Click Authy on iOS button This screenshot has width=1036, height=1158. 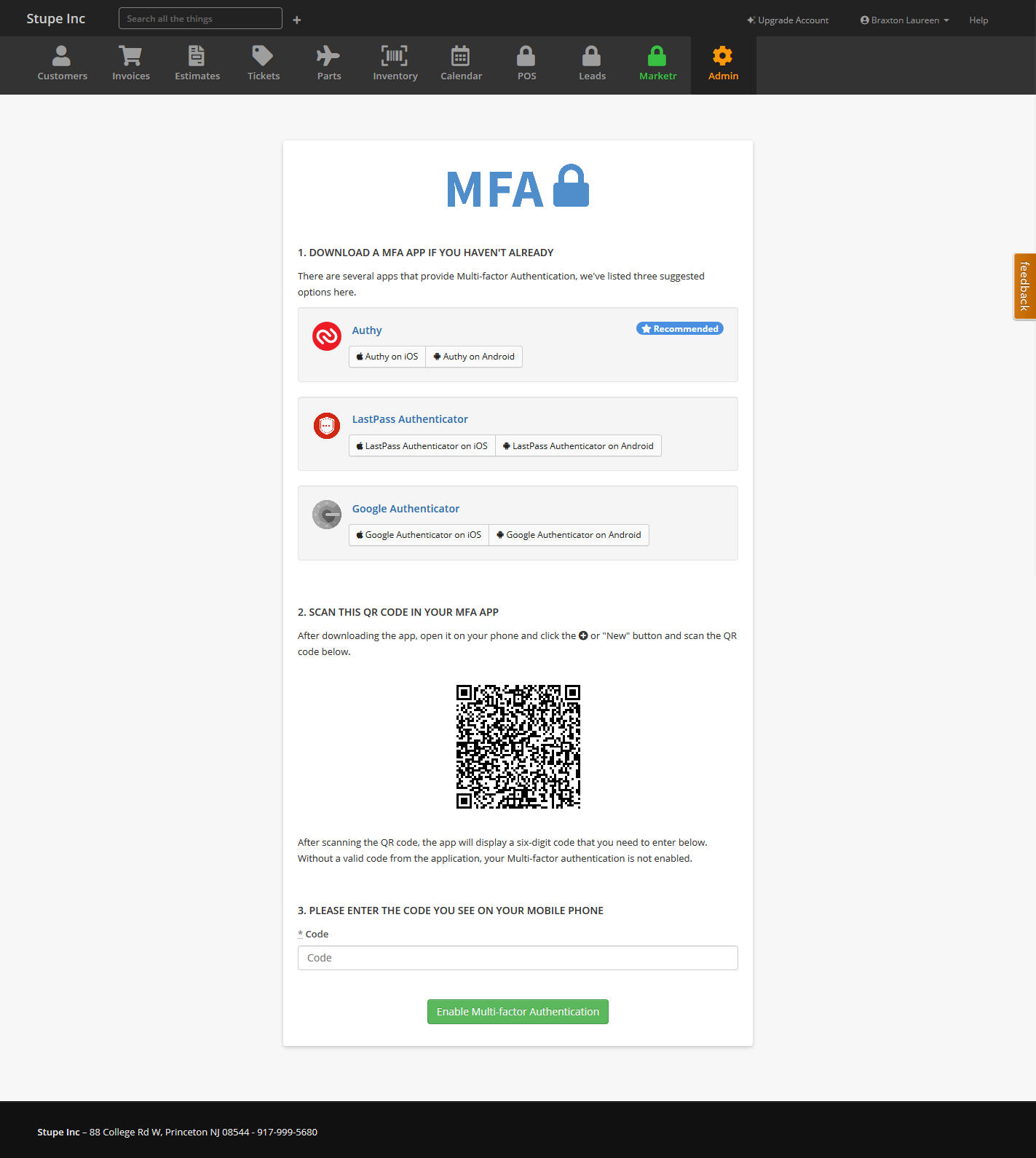point(387,357)
